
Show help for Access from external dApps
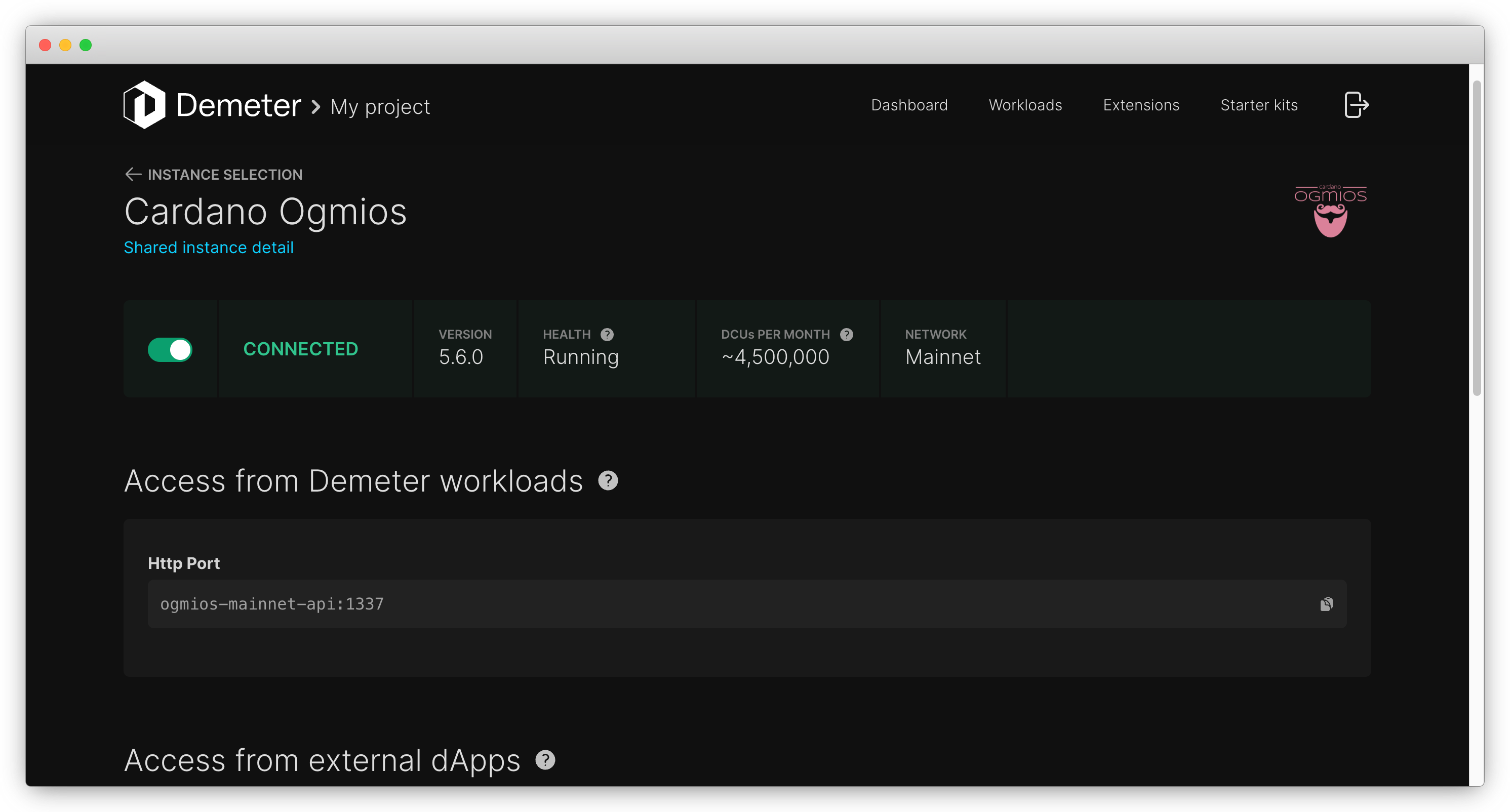point(545,760)
